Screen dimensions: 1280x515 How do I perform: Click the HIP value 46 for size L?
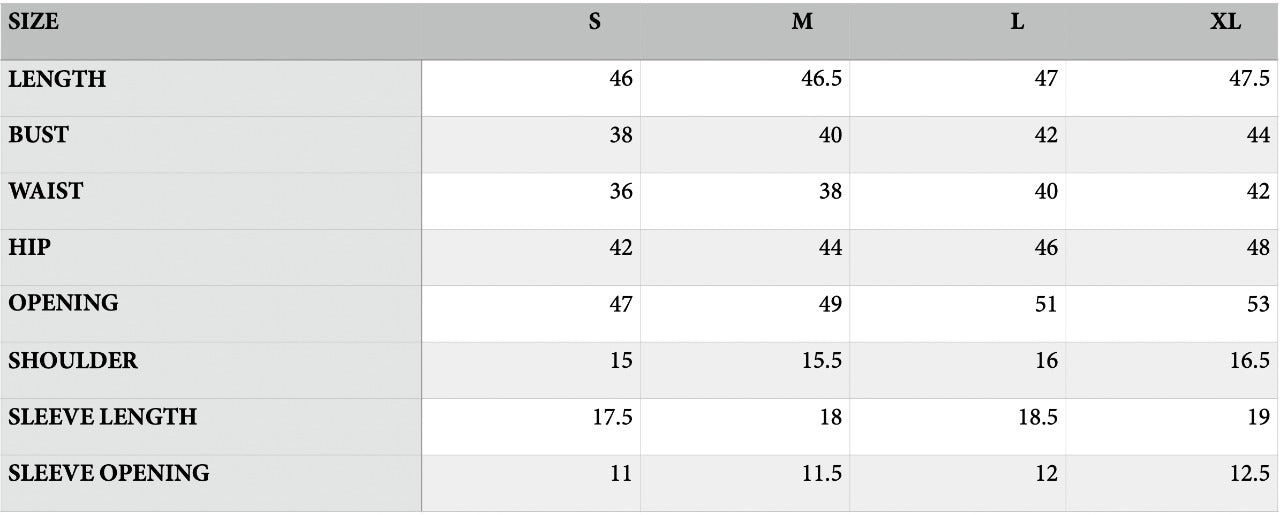point(1046,248)
